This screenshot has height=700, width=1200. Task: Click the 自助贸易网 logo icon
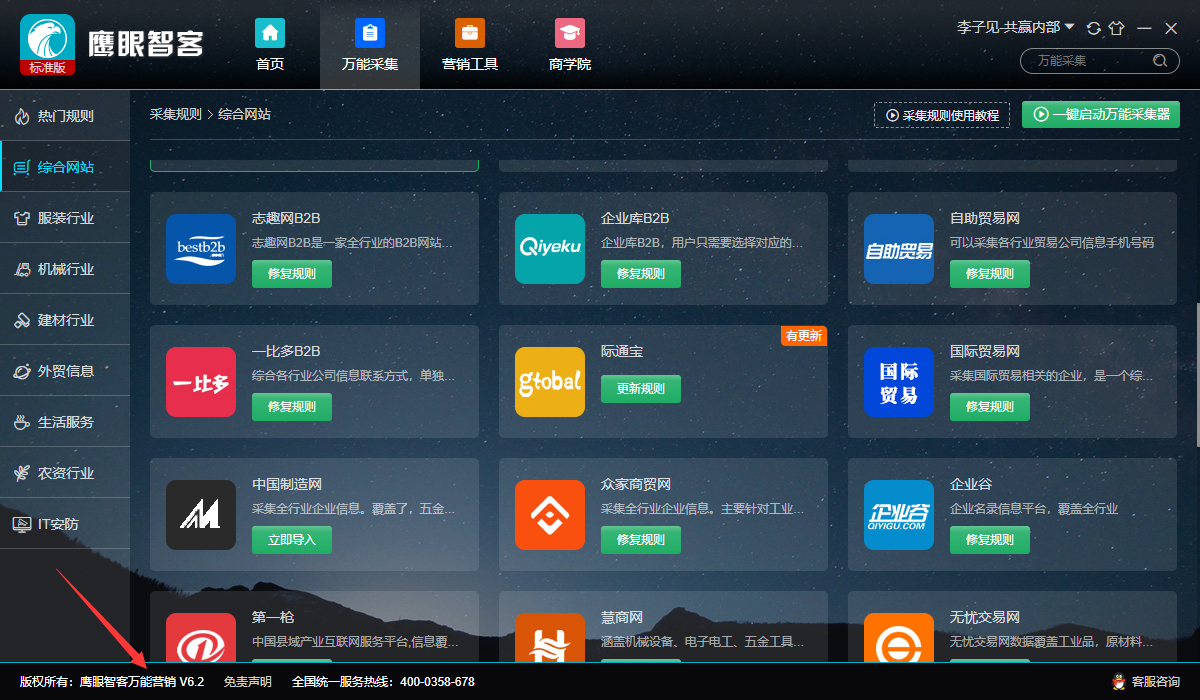[x=899, y=249]
